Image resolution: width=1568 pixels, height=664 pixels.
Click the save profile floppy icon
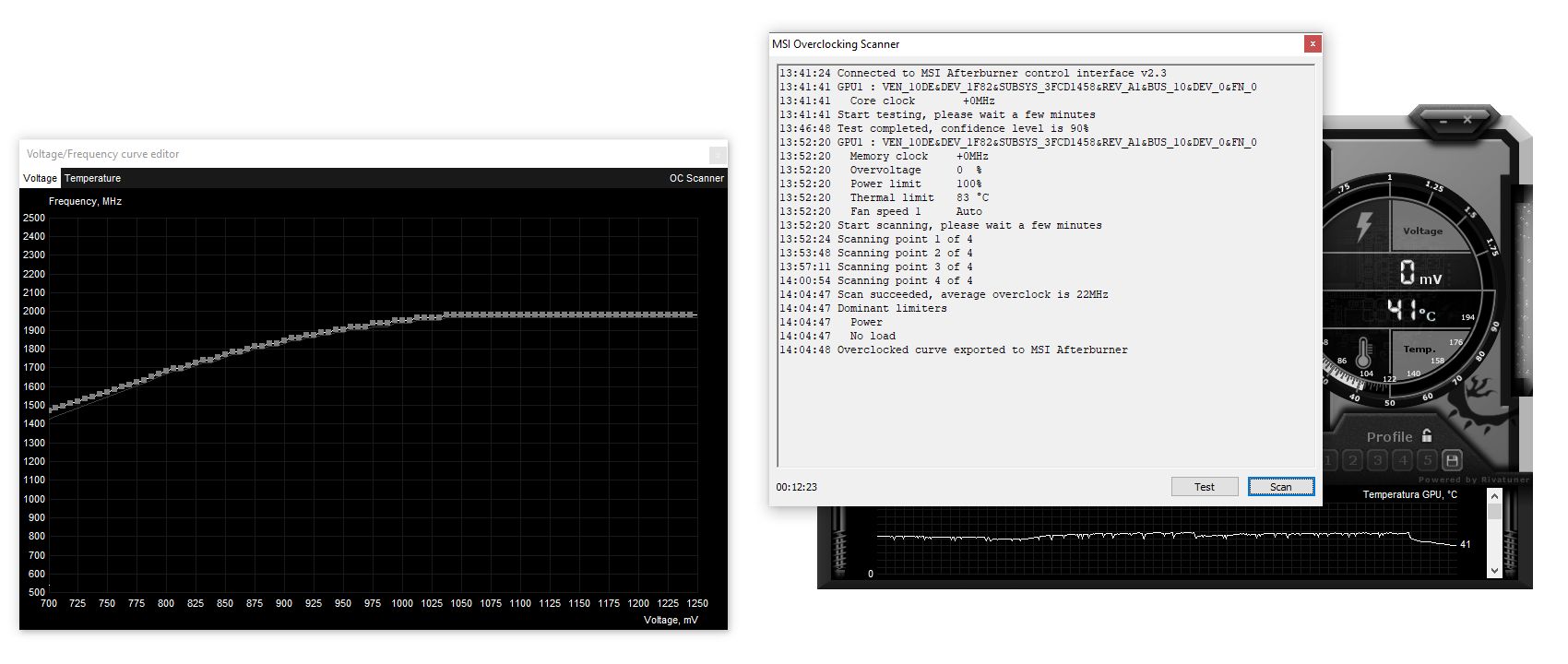[x=1452, y=460]
